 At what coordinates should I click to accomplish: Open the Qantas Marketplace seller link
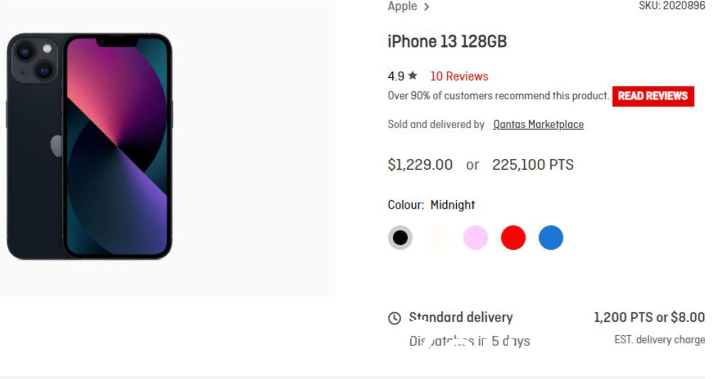click(x=538, y=124)
